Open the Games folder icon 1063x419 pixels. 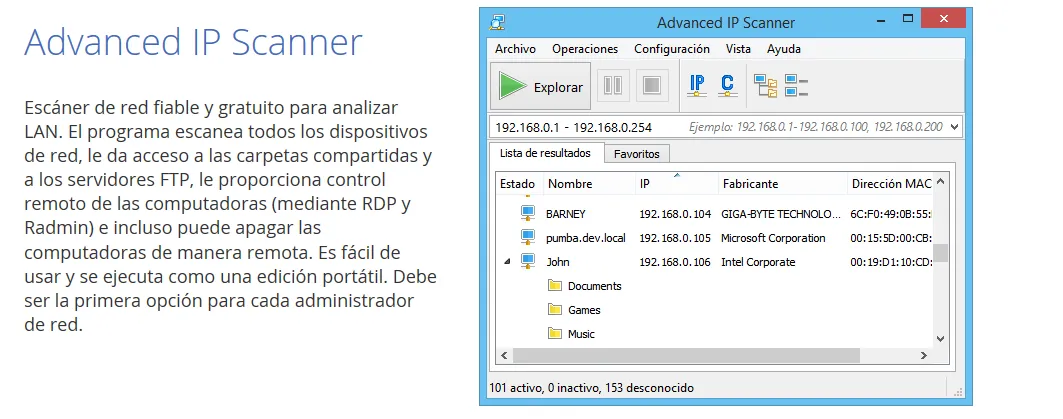click(x=555, y=310)
